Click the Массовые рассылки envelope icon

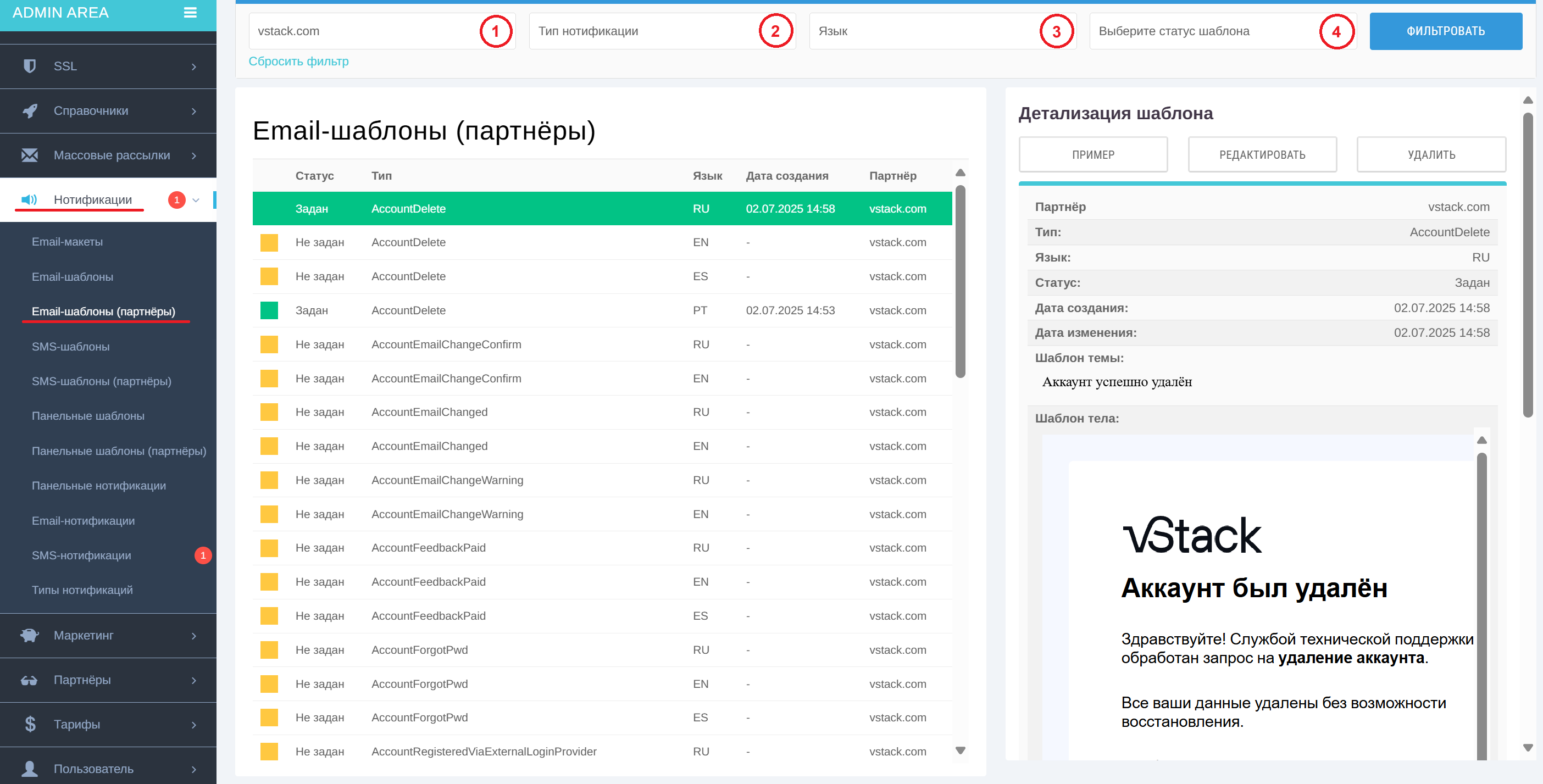(31, 155)
